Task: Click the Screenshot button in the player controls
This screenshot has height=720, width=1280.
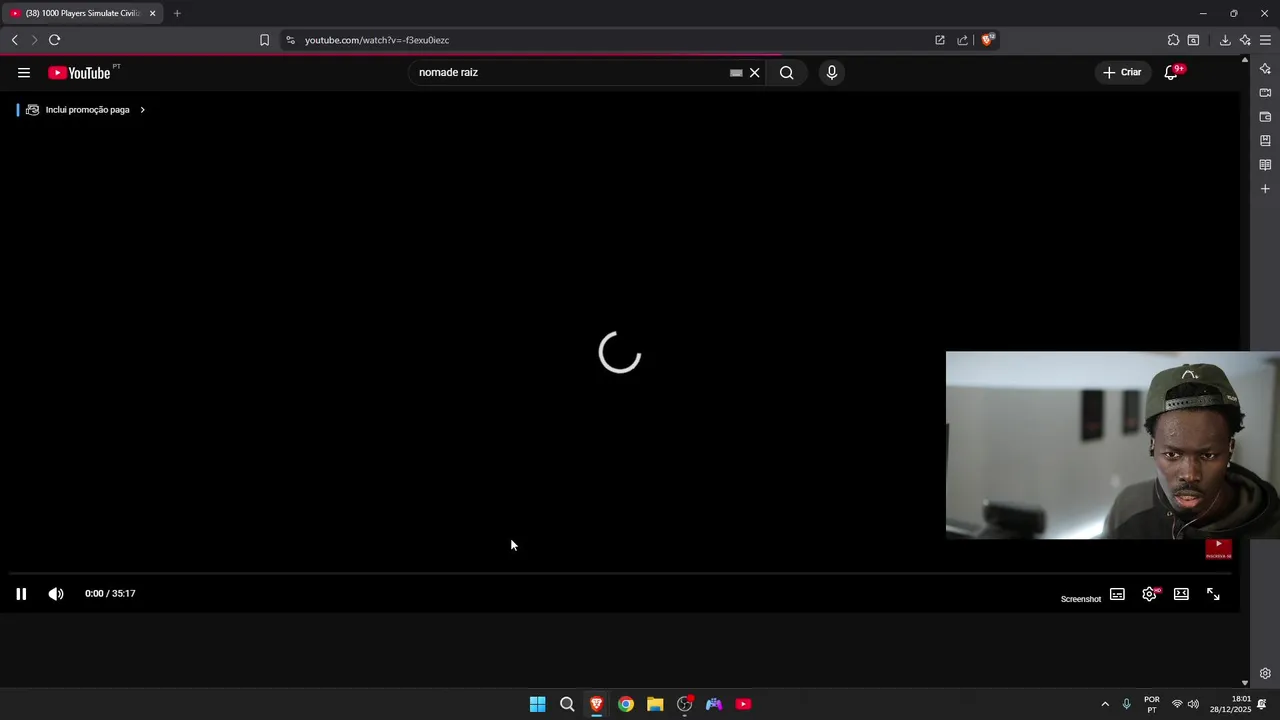Action: click(x=1080, y=599)
